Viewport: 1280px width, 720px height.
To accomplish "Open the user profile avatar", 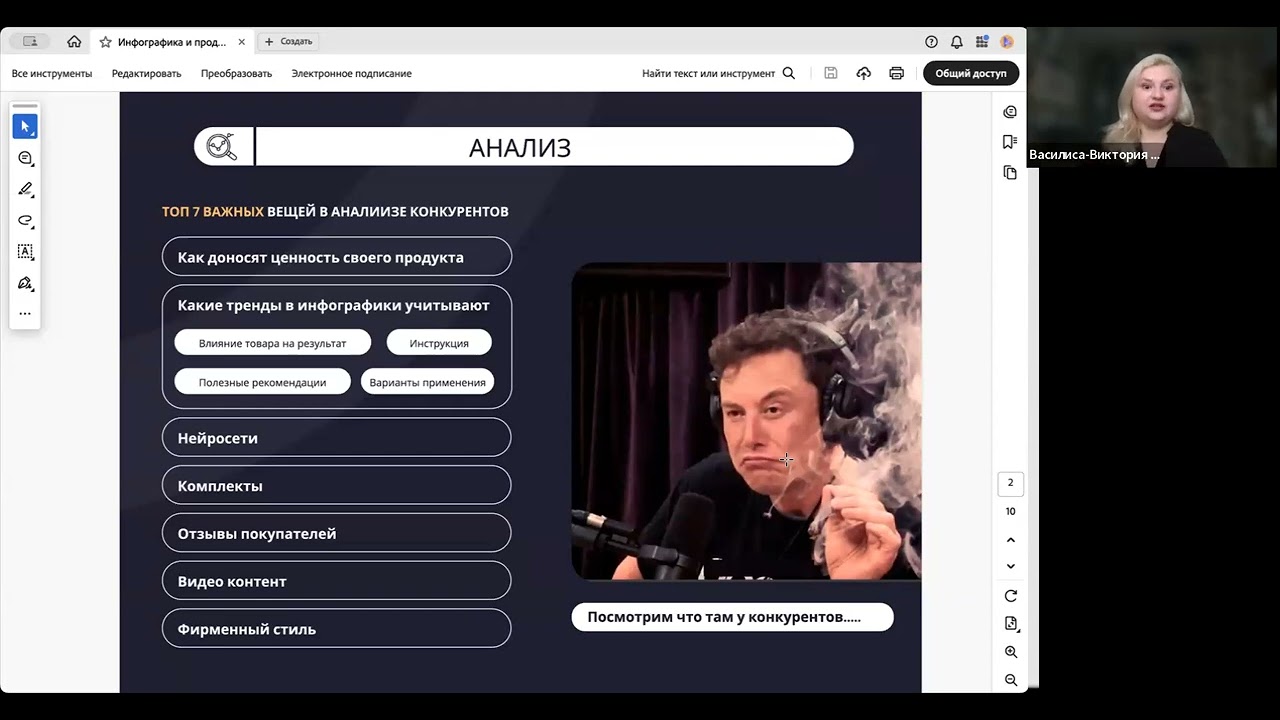I will (1007, 42).
